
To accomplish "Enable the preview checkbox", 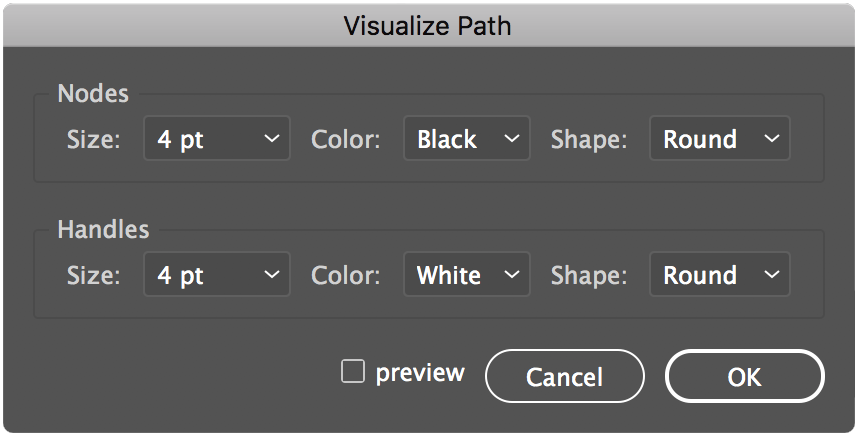I will click(x=353, y=372).
